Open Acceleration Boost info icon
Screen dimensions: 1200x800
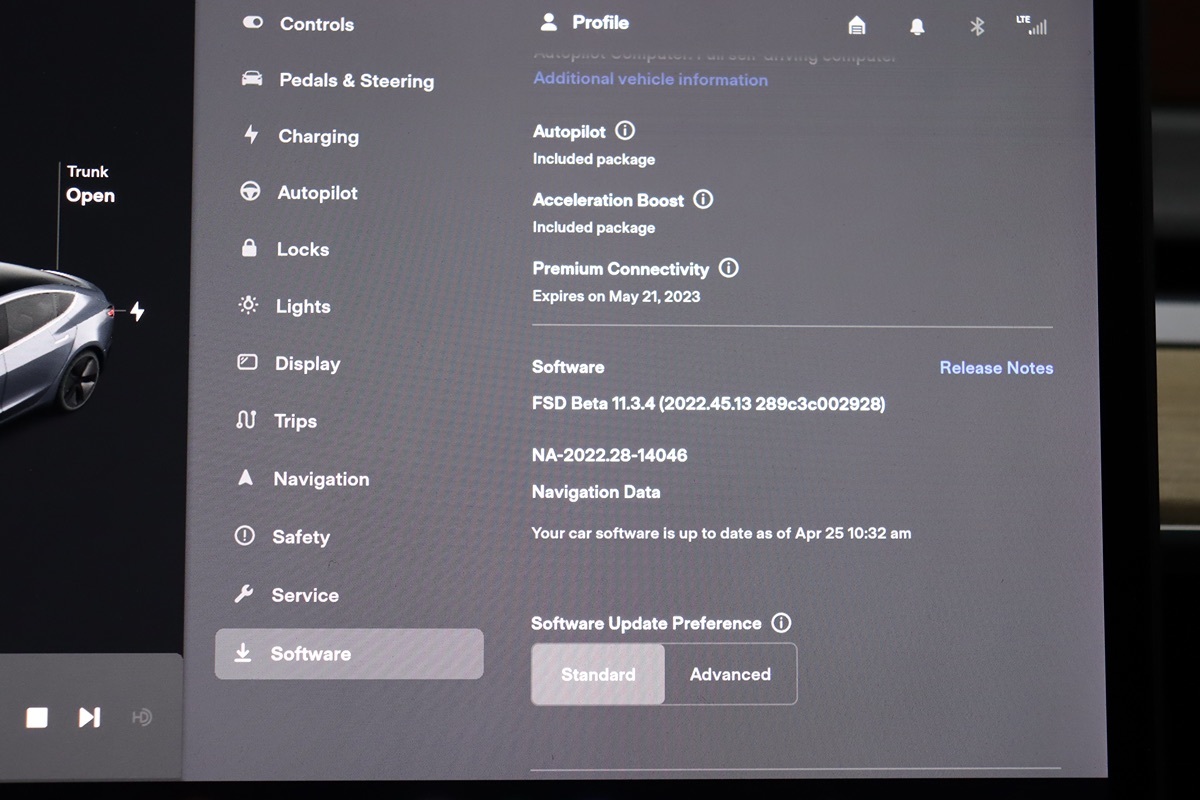point(703,199)
